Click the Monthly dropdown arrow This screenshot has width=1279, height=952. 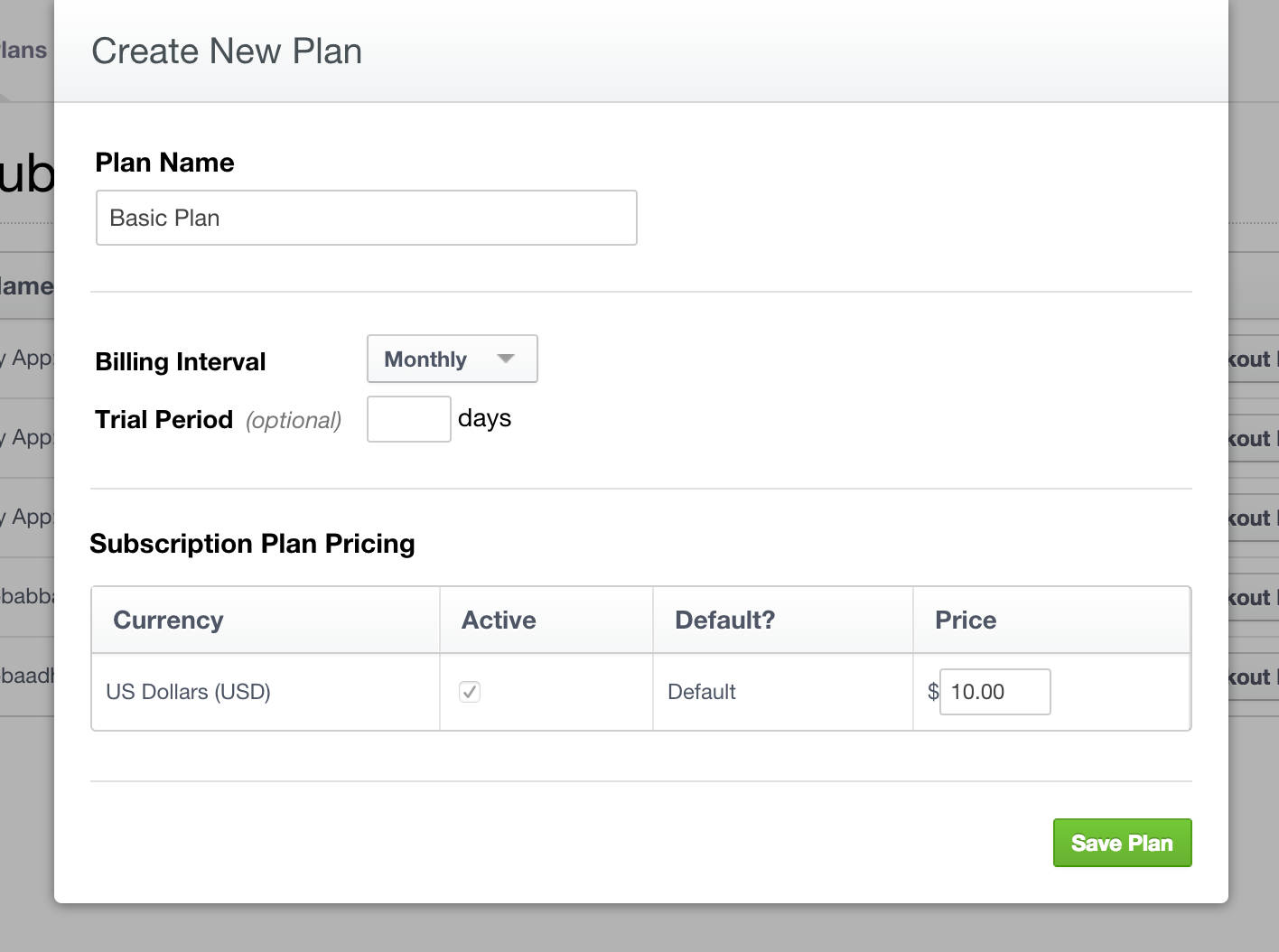(504, 359)
